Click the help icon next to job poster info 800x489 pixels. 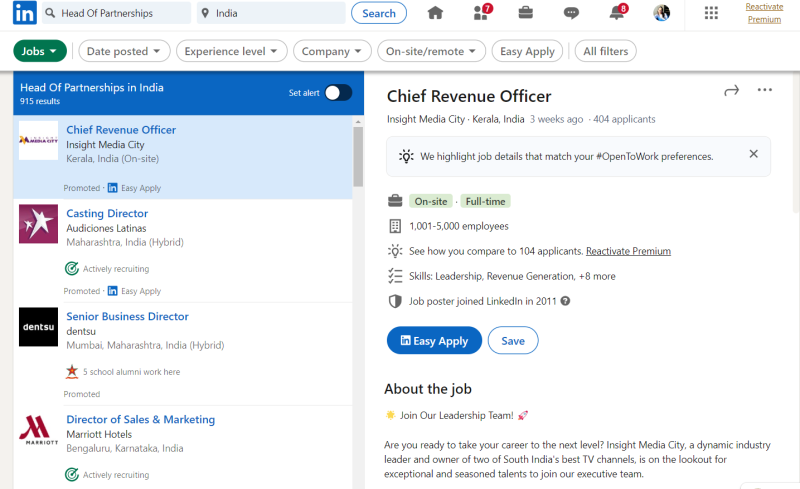[x=565, y=301]
